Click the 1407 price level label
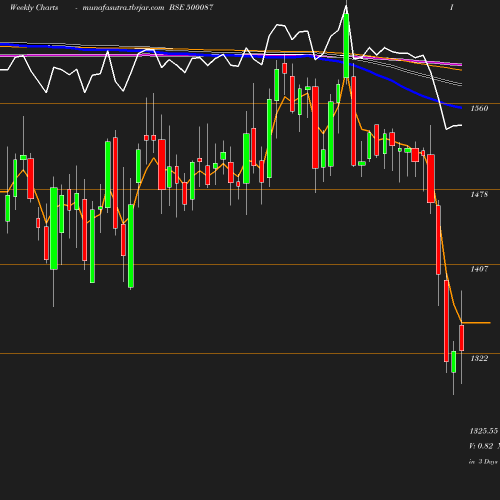 pos(479,269)
